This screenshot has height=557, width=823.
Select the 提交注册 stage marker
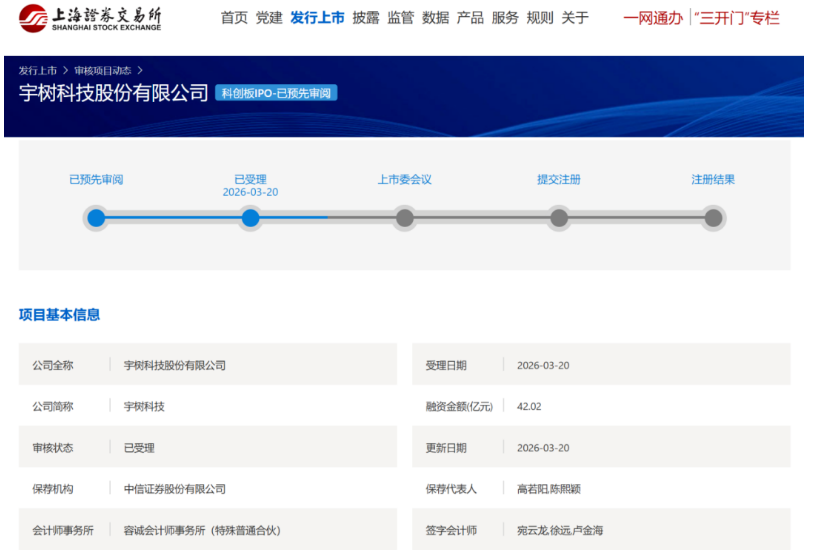pos(559,218)
